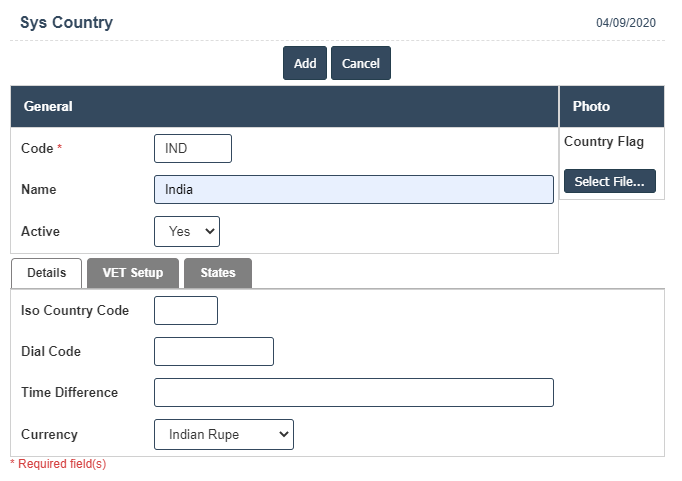682x481 pixels.
Task: Open the Active Yes/No dropdown
Action: [x=187, y=231]
